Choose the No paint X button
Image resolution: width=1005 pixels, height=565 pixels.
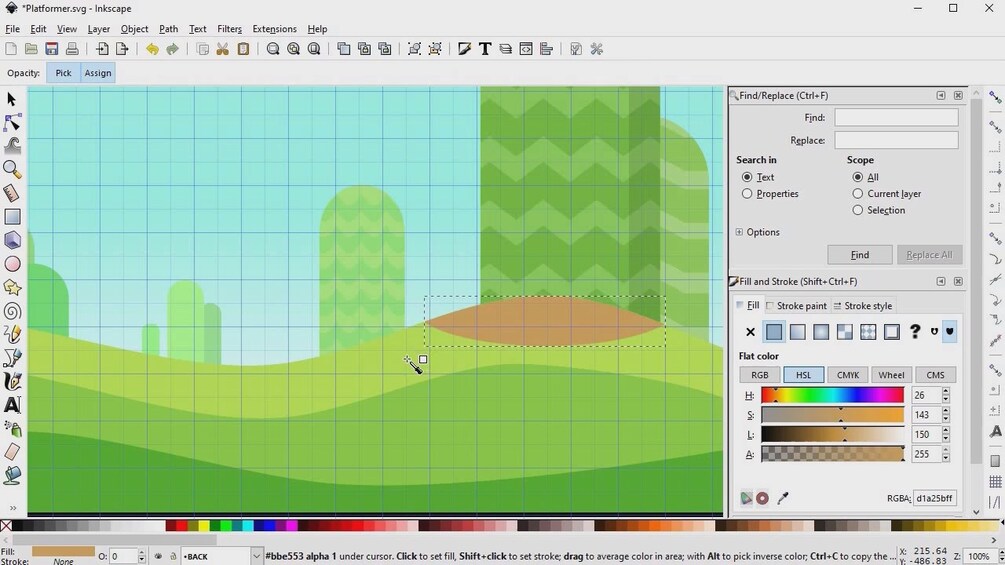click(x=751, y=332)
